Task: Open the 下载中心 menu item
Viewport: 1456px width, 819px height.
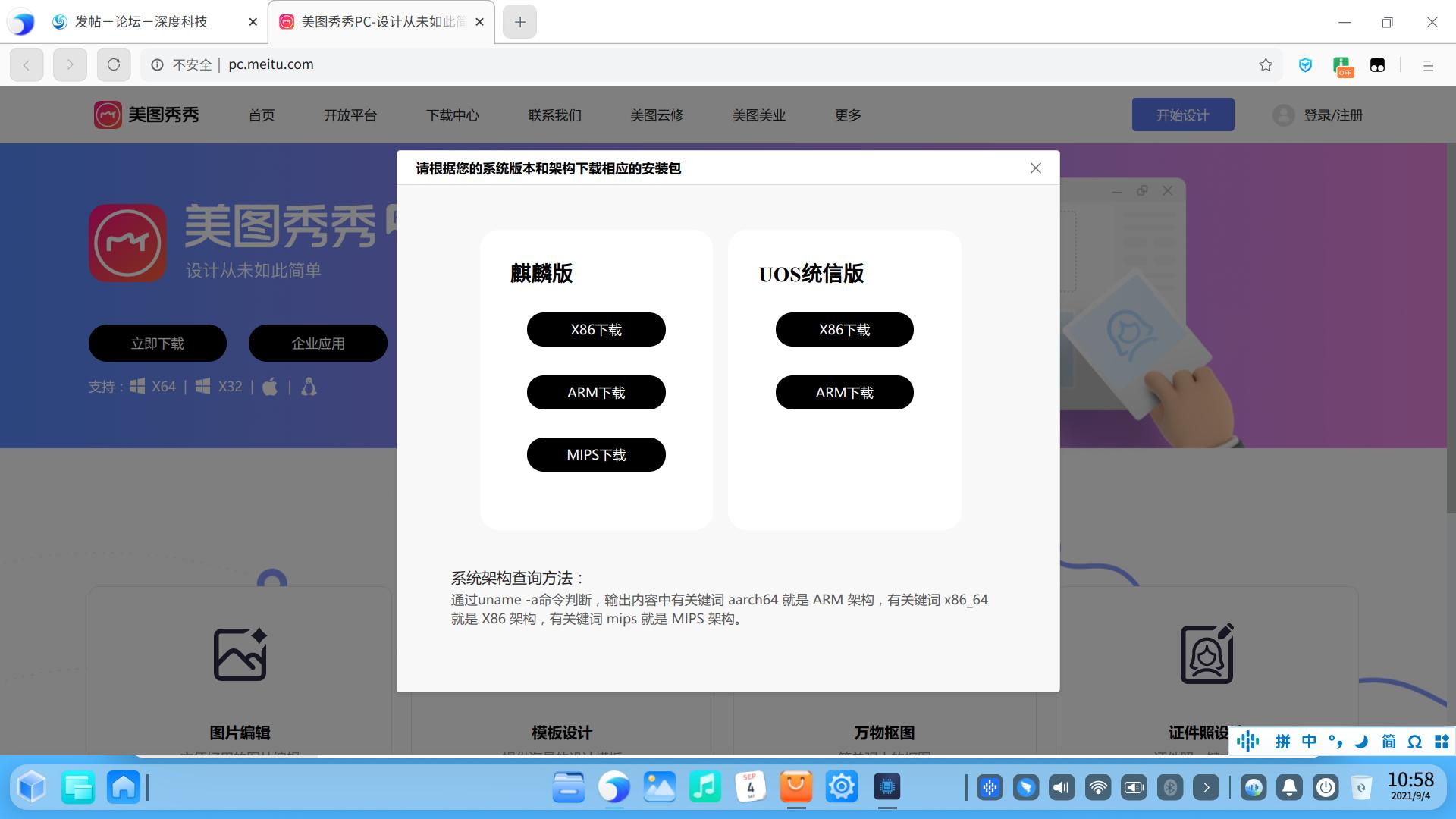Action: pyautogui.click(x=452, y=115)
